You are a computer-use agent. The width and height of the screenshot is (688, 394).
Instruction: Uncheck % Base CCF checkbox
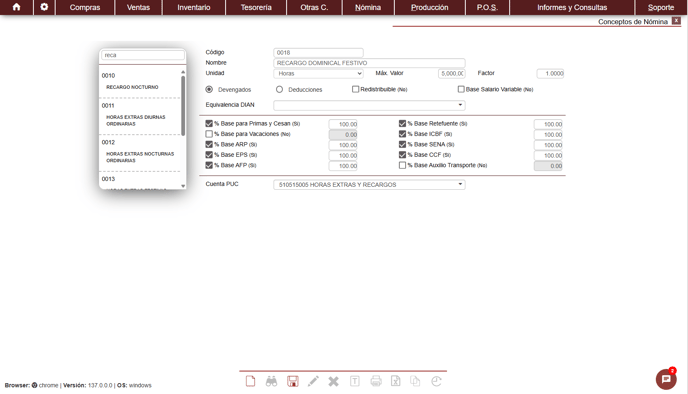pyautogui.click(x=402, y=155)
